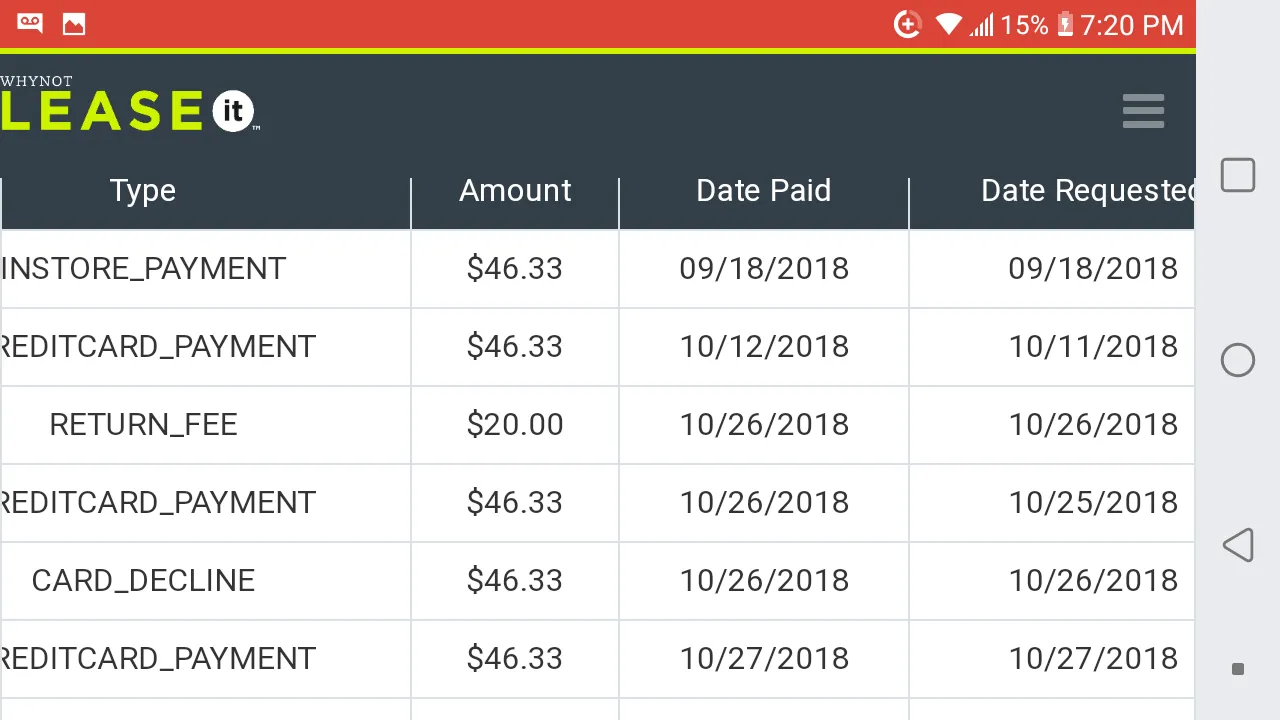
Task: Tap the recent apps square button
Action: pyautogui.click(x=1238, y=175)
